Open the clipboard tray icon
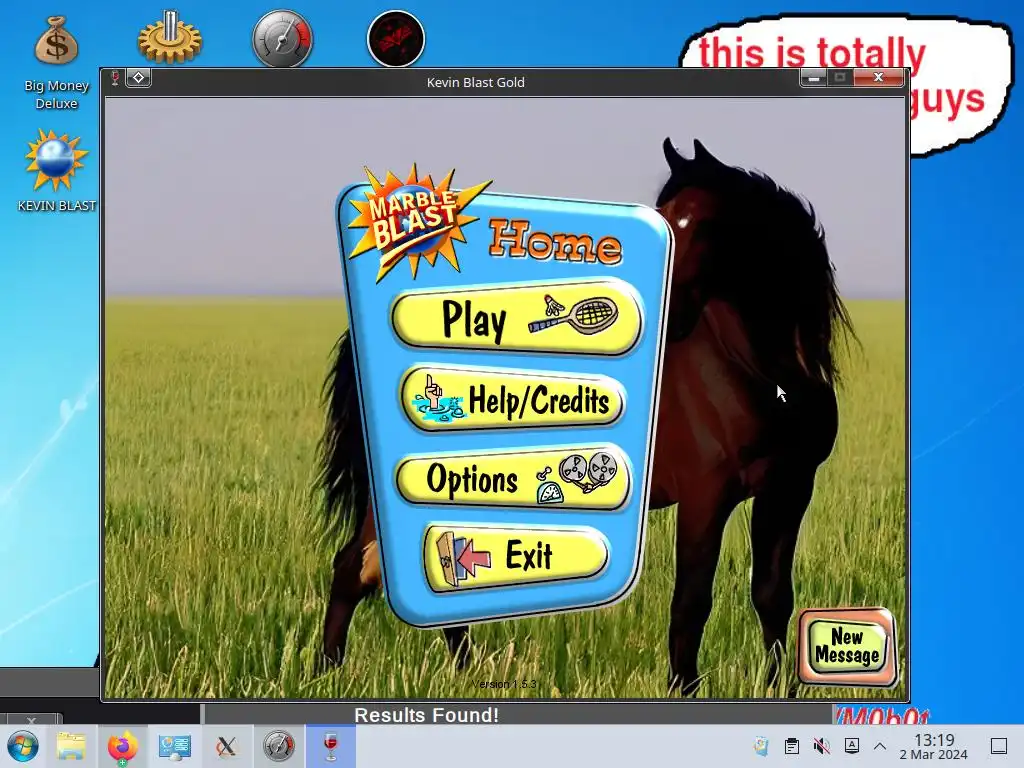Screen dimensions: 1024x768 click(792, 745)
